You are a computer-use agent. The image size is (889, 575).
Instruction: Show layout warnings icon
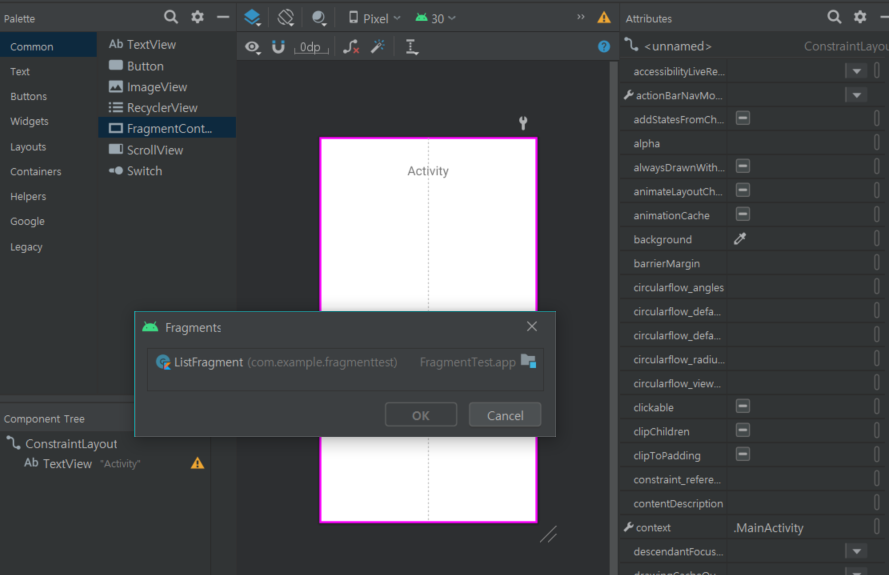tap(604, 18)
